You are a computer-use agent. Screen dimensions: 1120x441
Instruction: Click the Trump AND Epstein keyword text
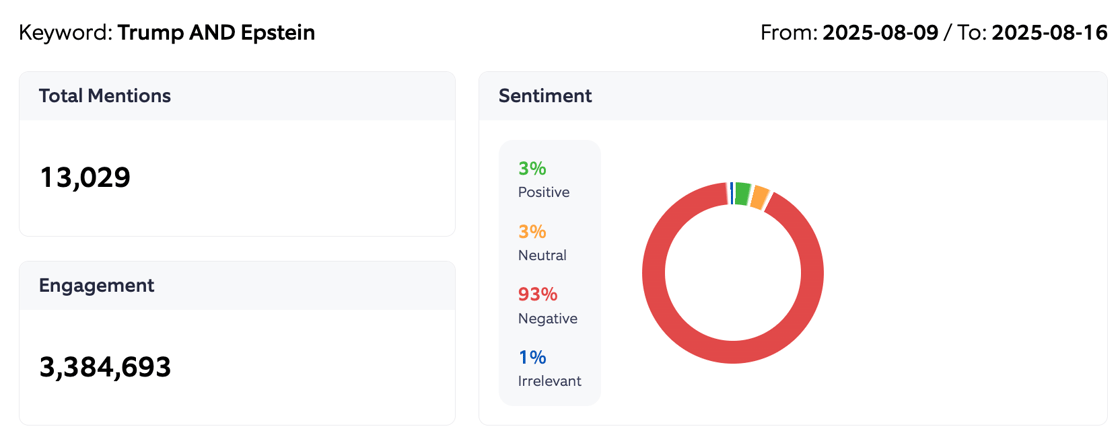216,33
